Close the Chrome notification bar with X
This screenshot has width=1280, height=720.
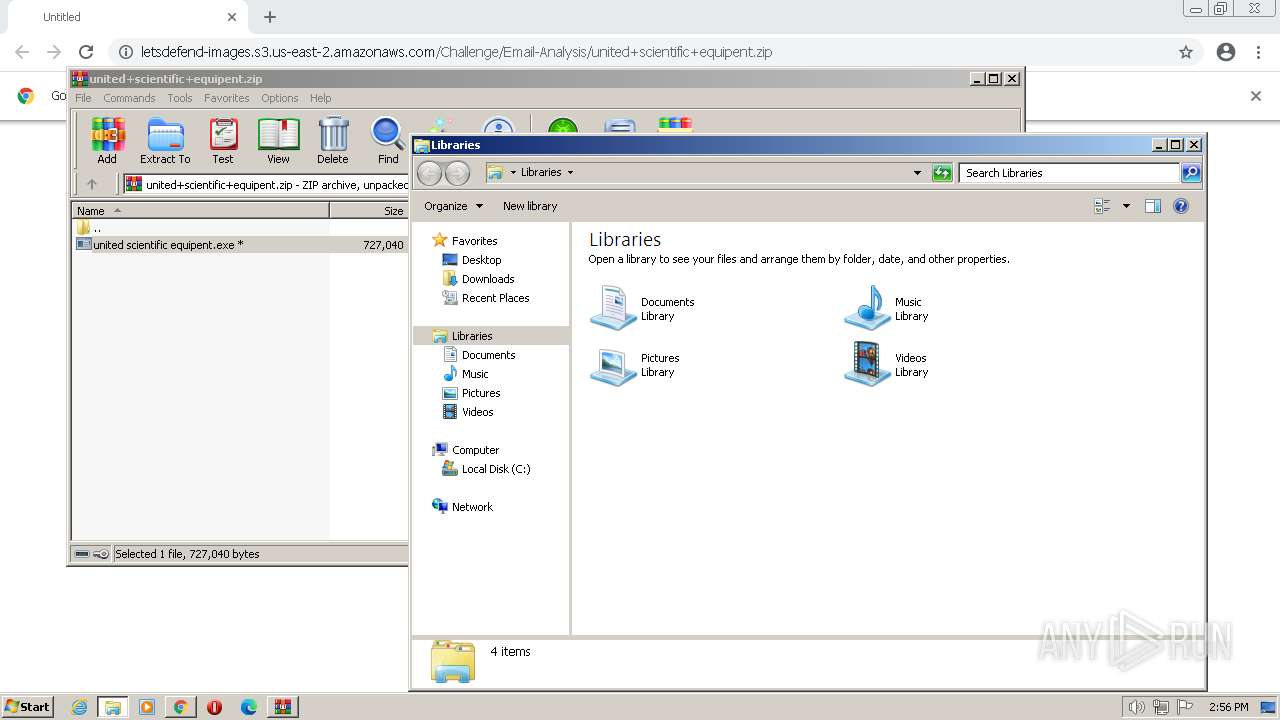pos(1256,96)
